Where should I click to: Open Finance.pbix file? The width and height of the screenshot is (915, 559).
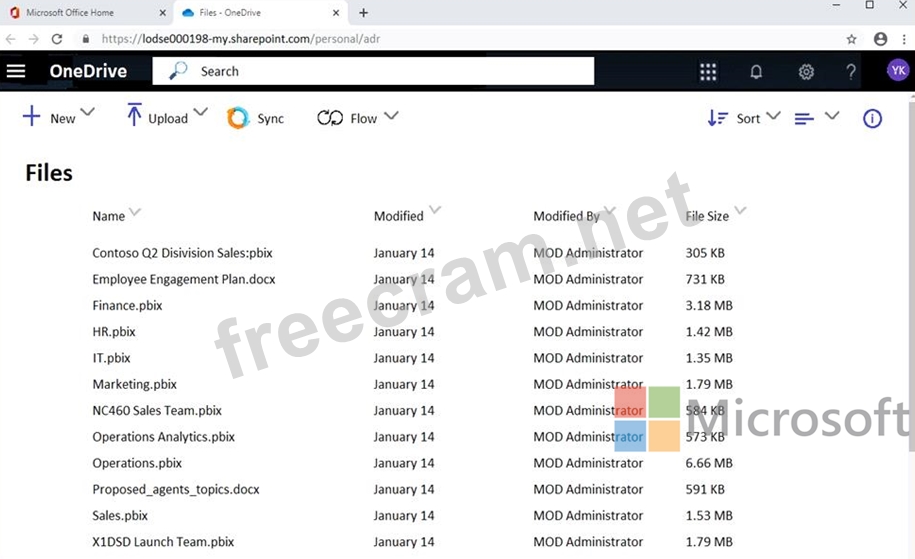127,306
